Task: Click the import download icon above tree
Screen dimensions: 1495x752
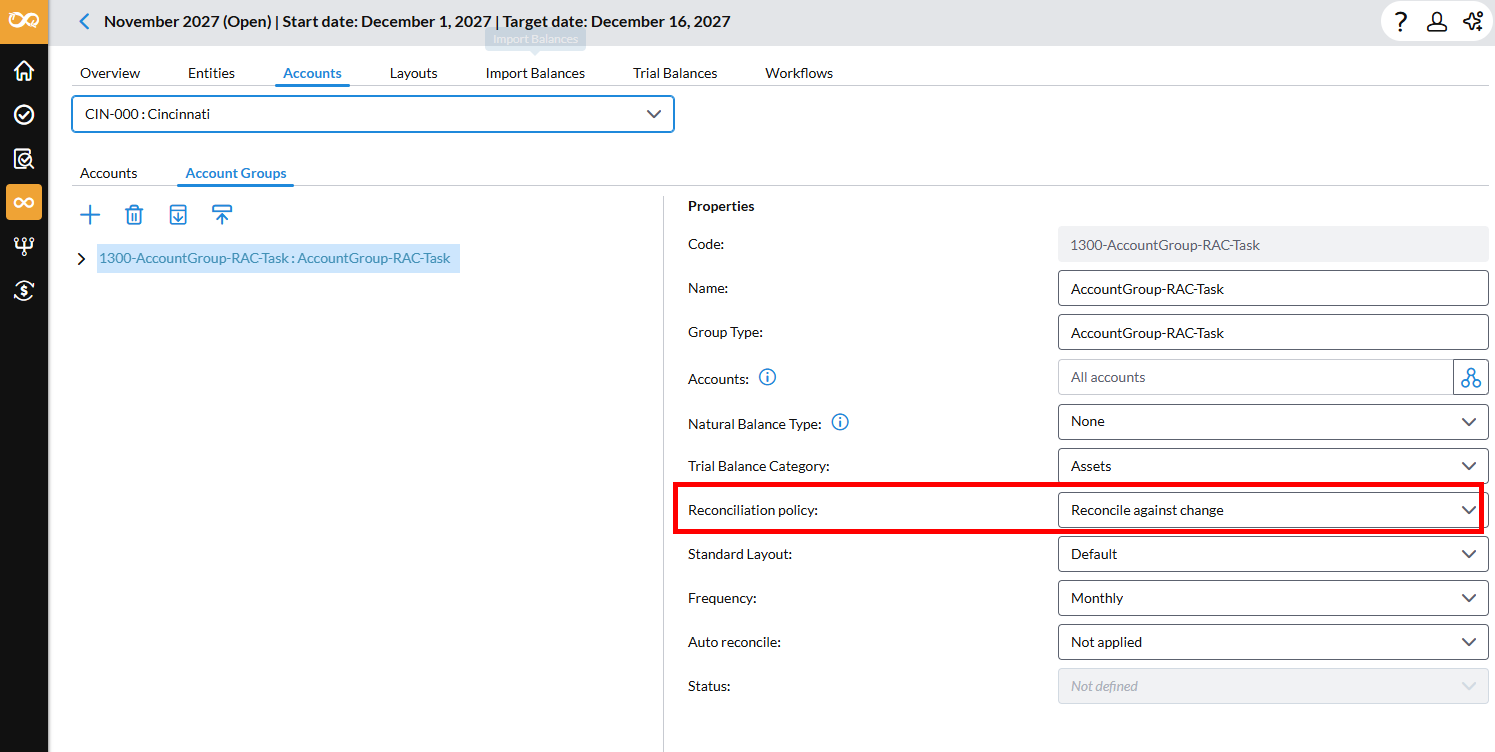Action: pos(178,214)
